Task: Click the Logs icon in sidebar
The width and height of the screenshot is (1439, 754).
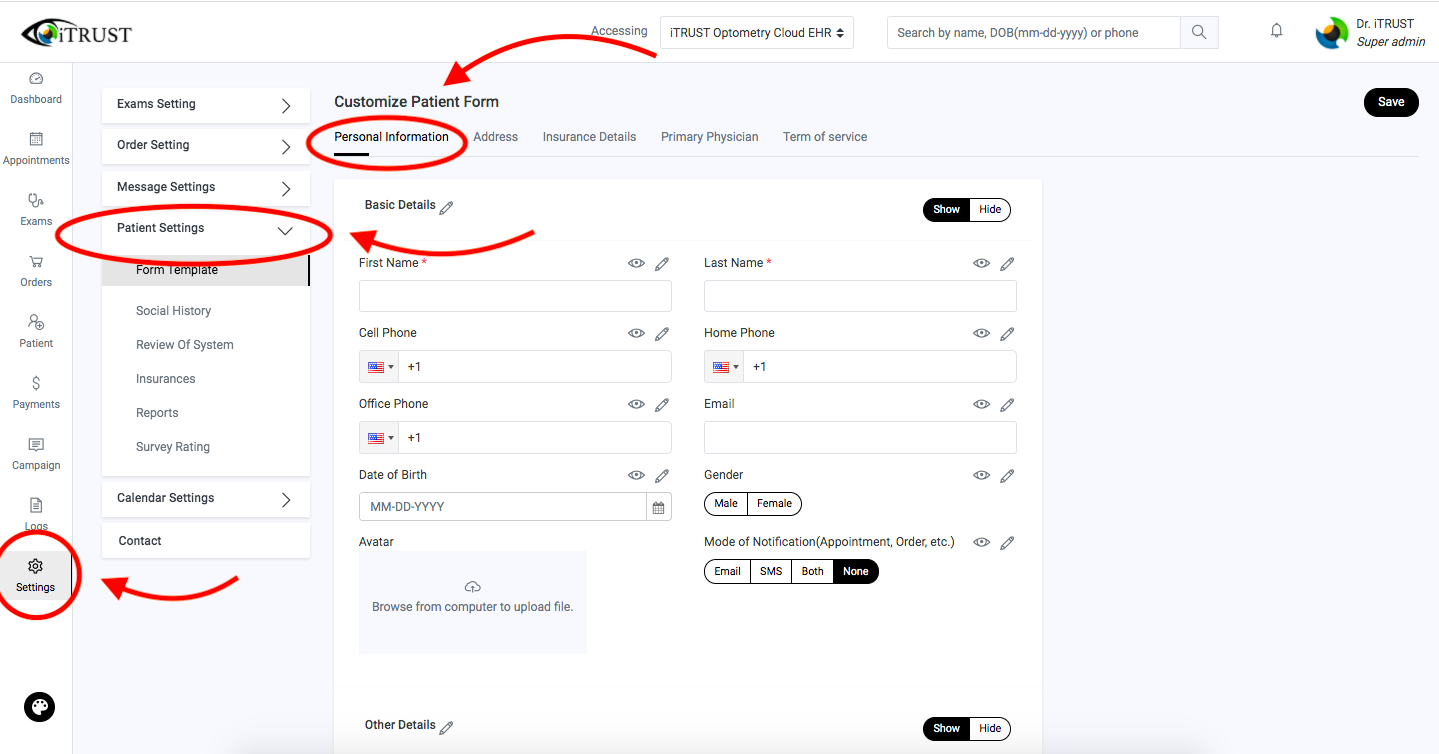Action: pyautogui.click(x=36, y=513)
